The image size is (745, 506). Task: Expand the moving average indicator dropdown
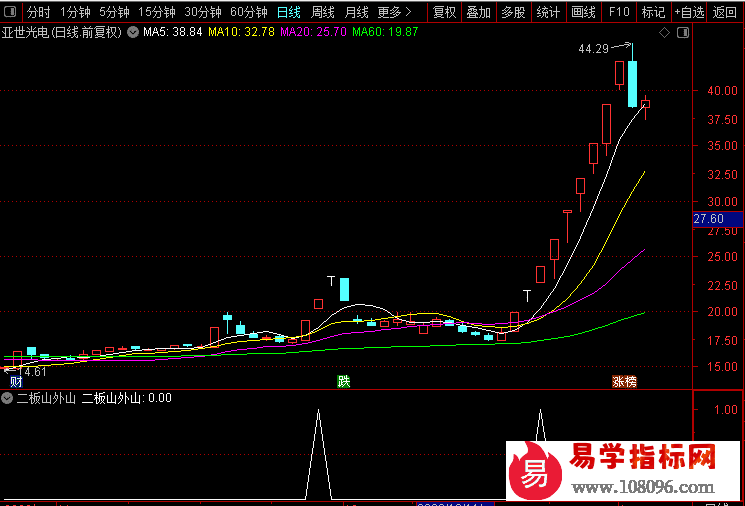(133, 32)
